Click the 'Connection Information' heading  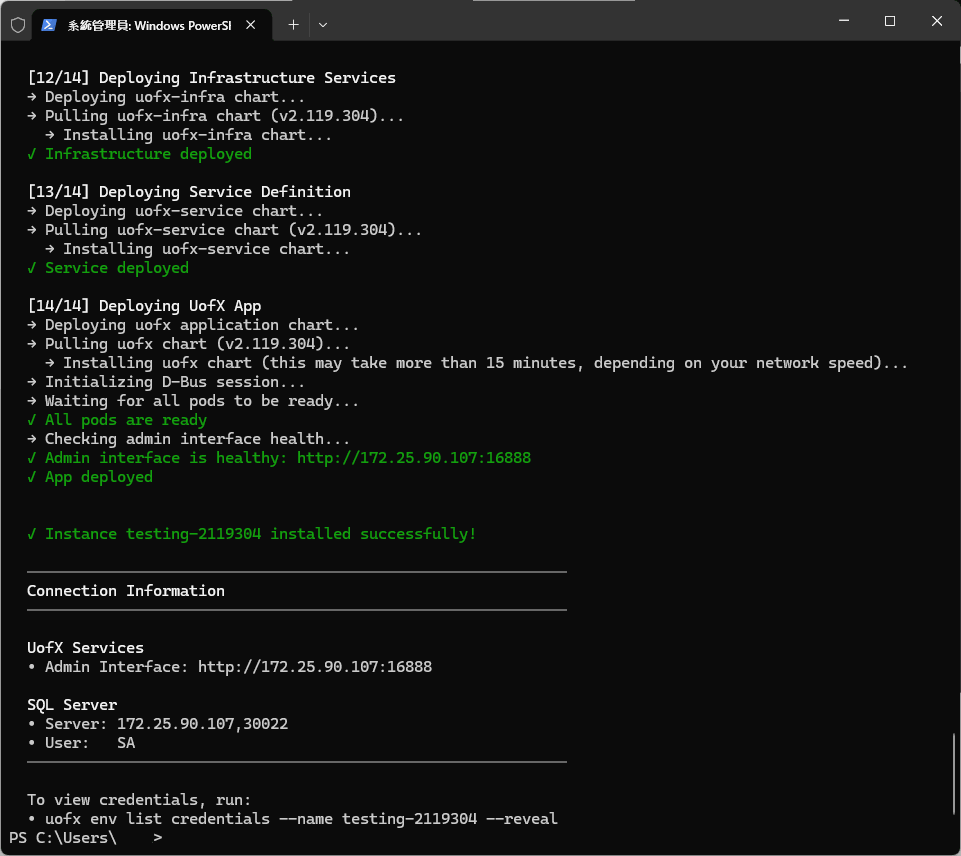pos(126,591)
